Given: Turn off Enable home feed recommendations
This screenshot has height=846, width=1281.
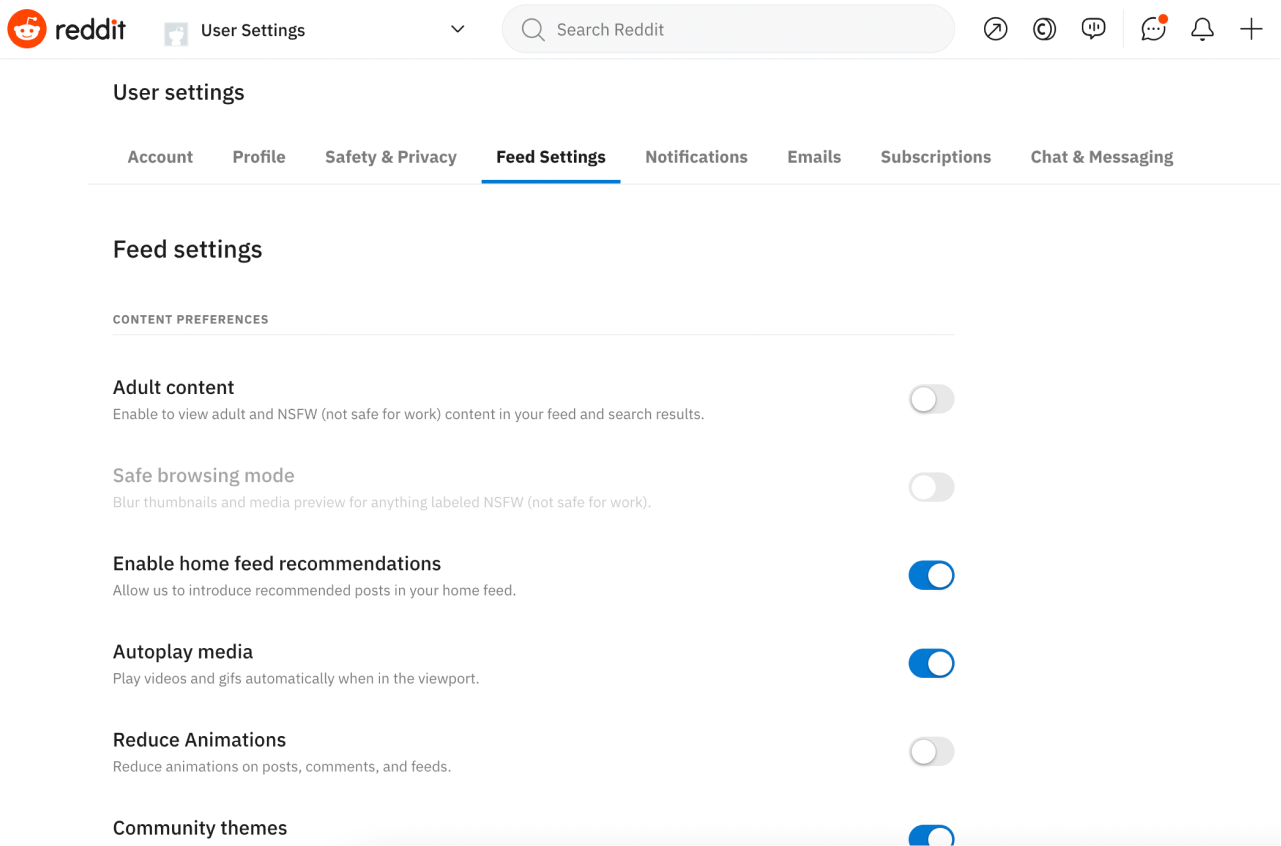Looking at the screenshot, I should pos(931,576).
